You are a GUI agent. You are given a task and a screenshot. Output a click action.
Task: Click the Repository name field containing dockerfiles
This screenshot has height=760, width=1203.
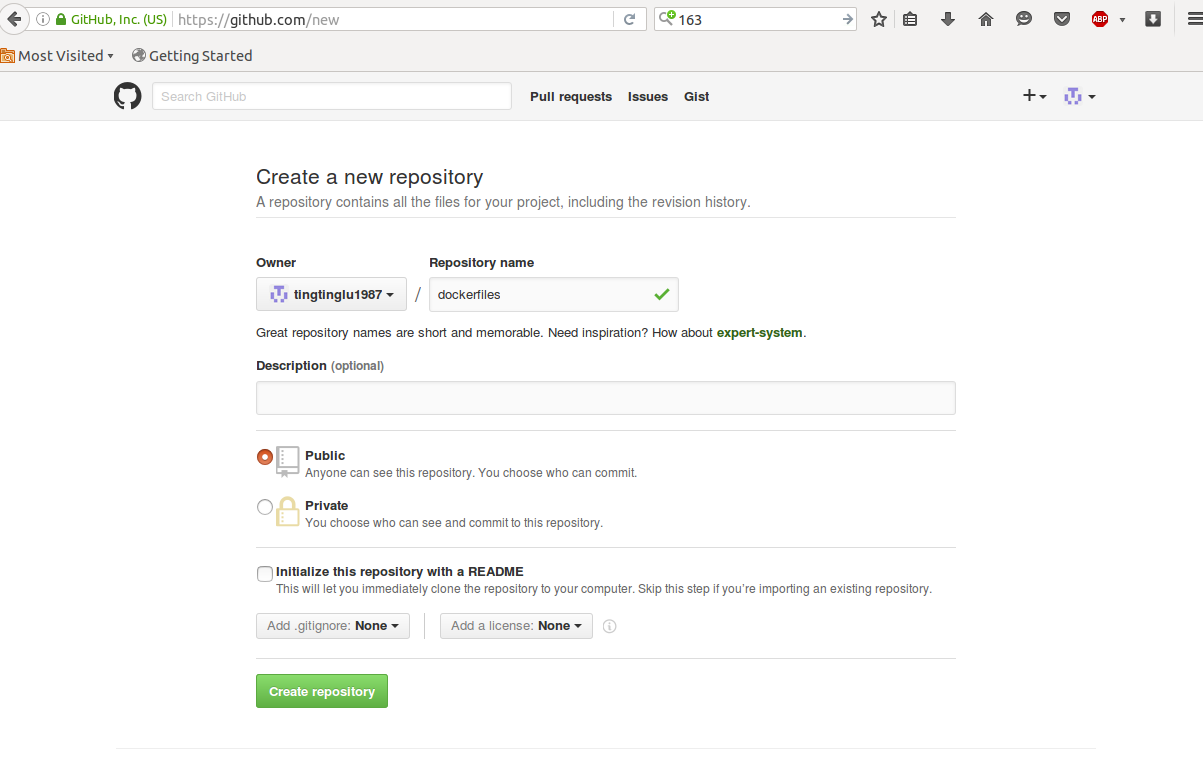pyautogui.click(x=554, y=295)
